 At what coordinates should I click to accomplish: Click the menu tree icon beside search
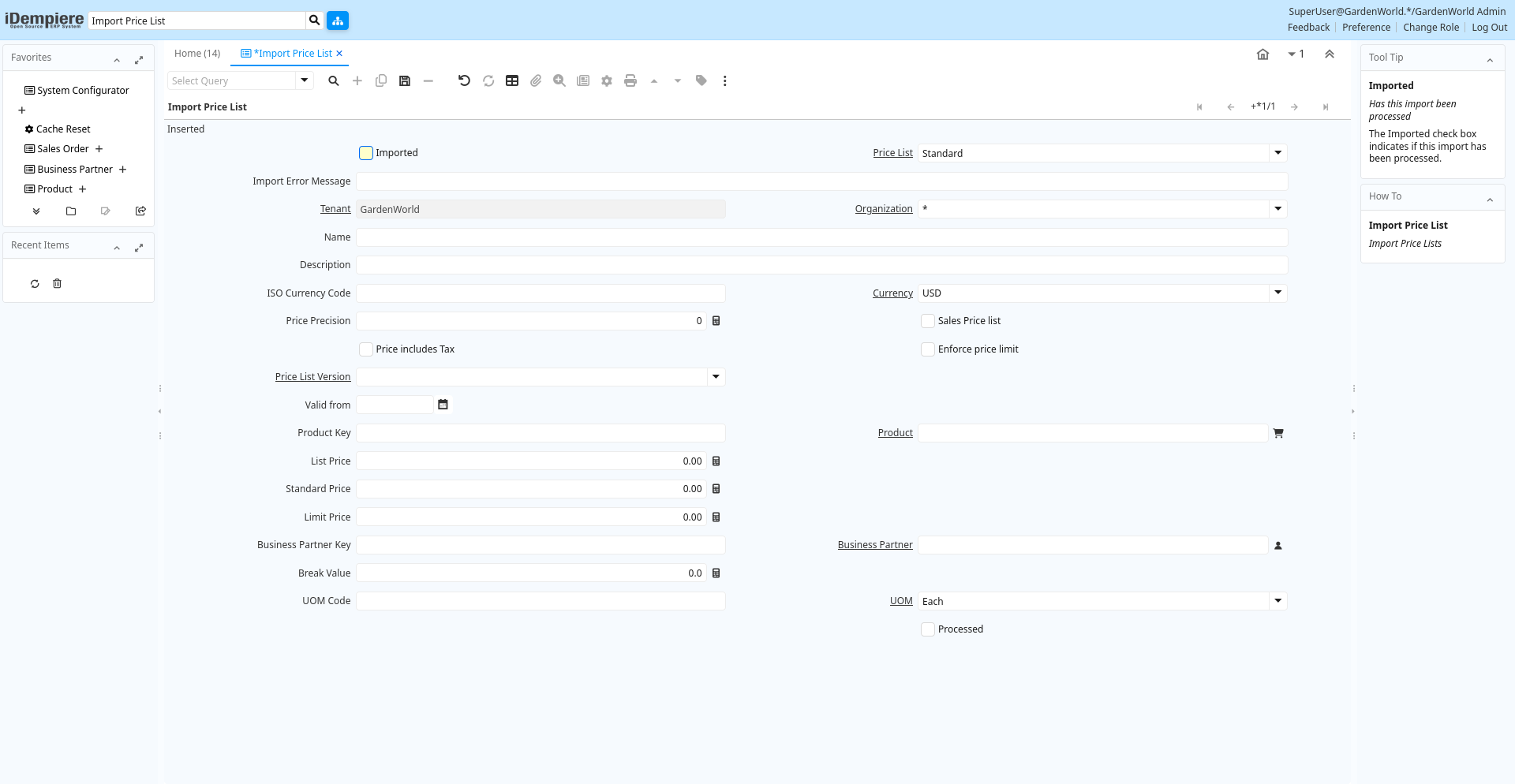[338, 21]
